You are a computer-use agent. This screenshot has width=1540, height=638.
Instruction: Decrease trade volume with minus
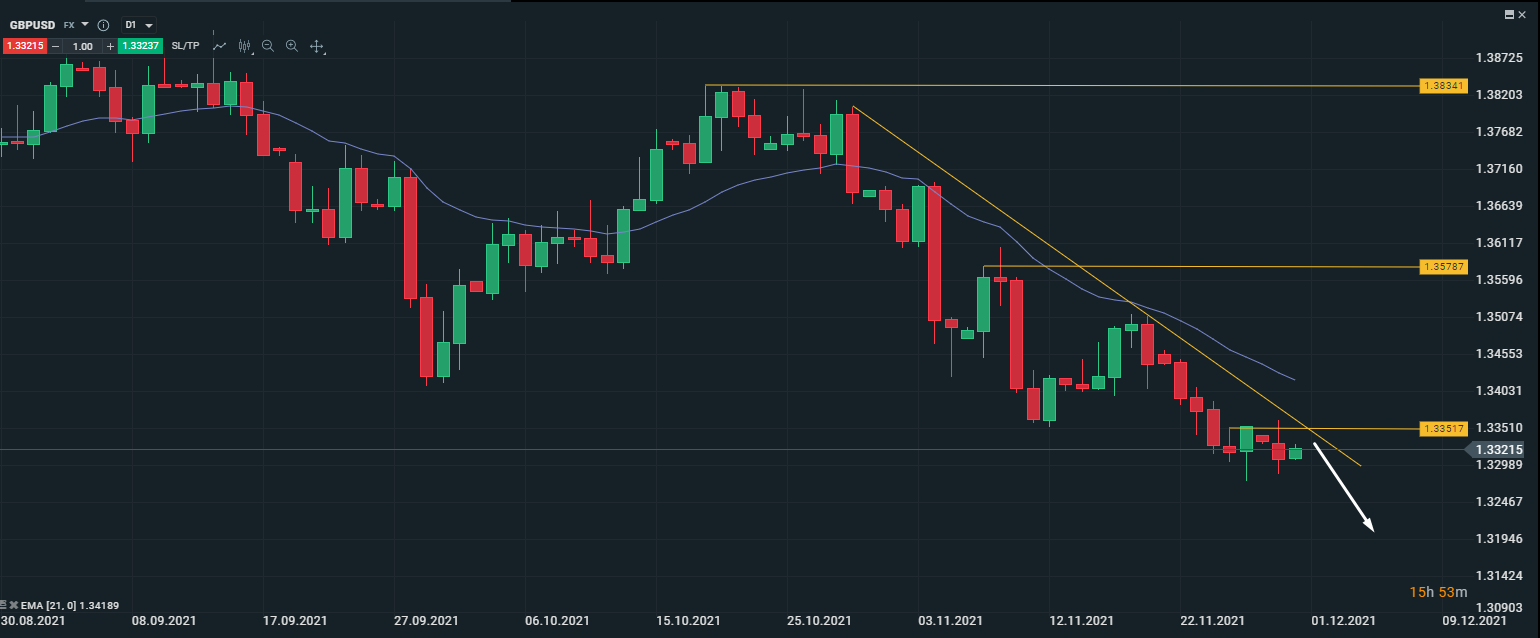coord(56,46)
